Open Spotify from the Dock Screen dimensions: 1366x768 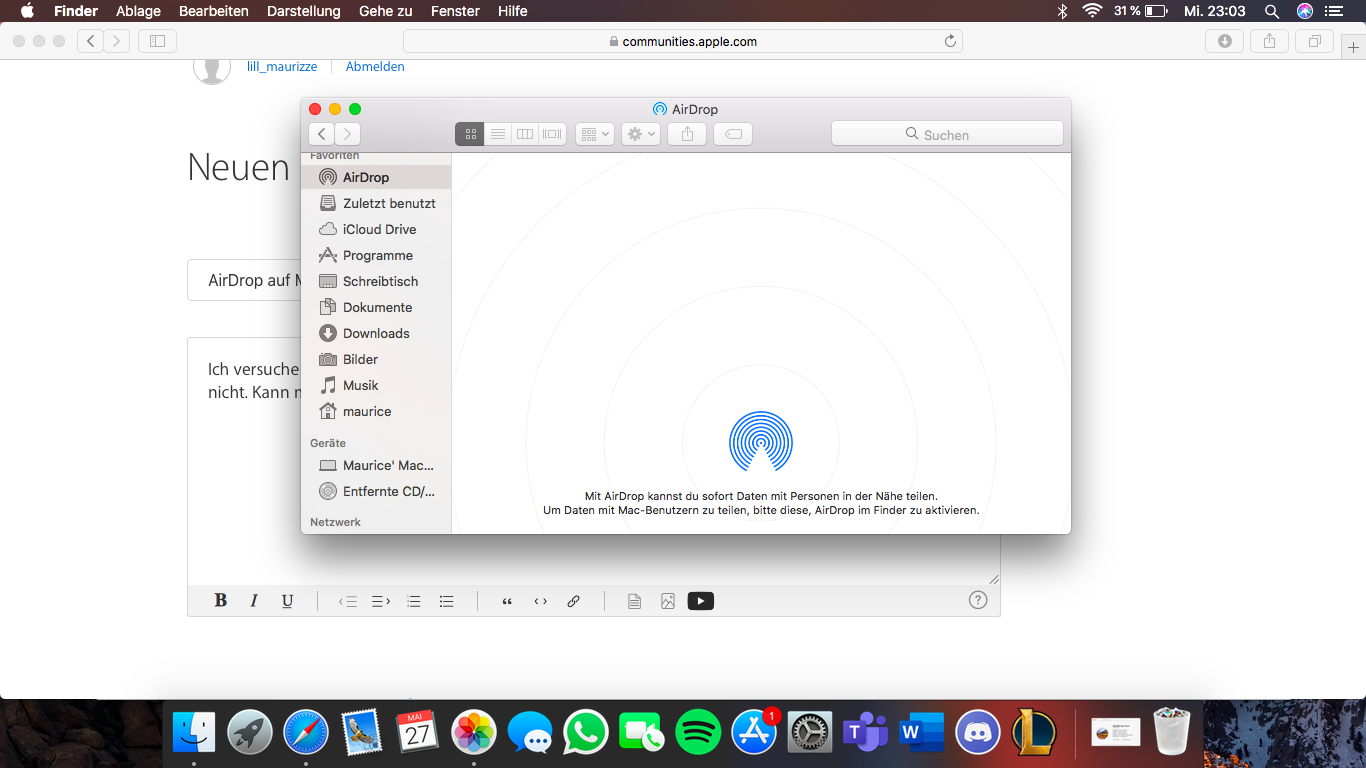698,733
